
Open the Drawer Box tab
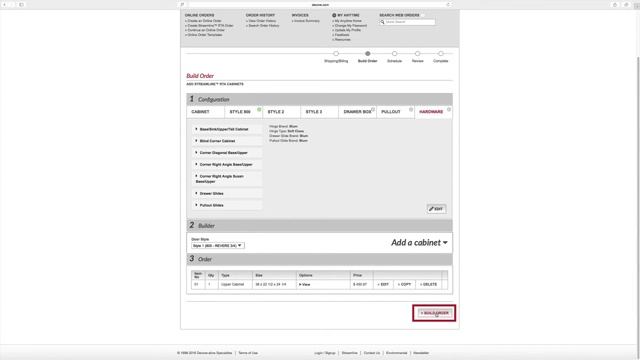tap(357, 112)
